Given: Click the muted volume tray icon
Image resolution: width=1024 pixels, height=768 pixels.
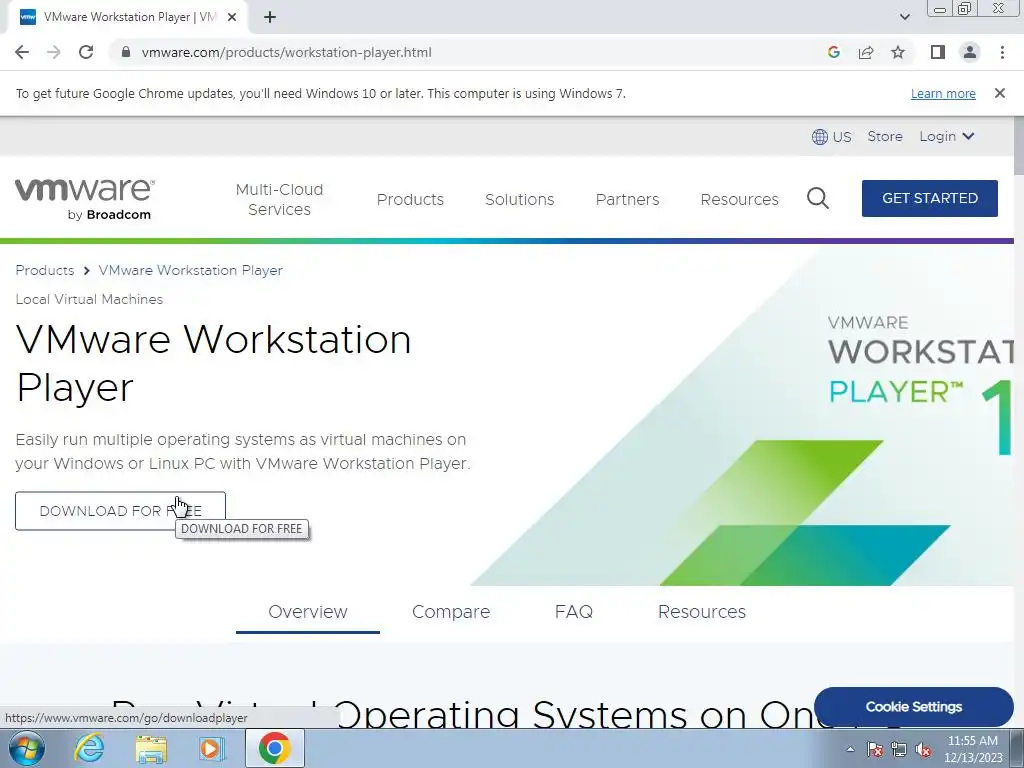Looking at the screenshot, I should tap(923, 749).
